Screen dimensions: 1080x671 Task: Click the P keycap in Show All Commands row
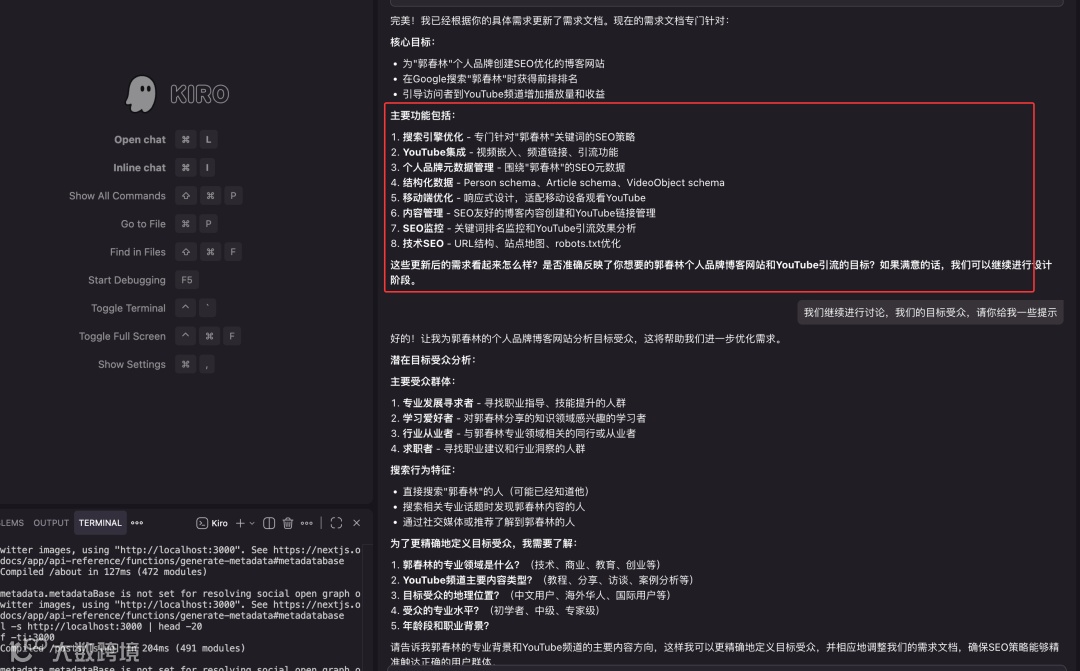233,196
